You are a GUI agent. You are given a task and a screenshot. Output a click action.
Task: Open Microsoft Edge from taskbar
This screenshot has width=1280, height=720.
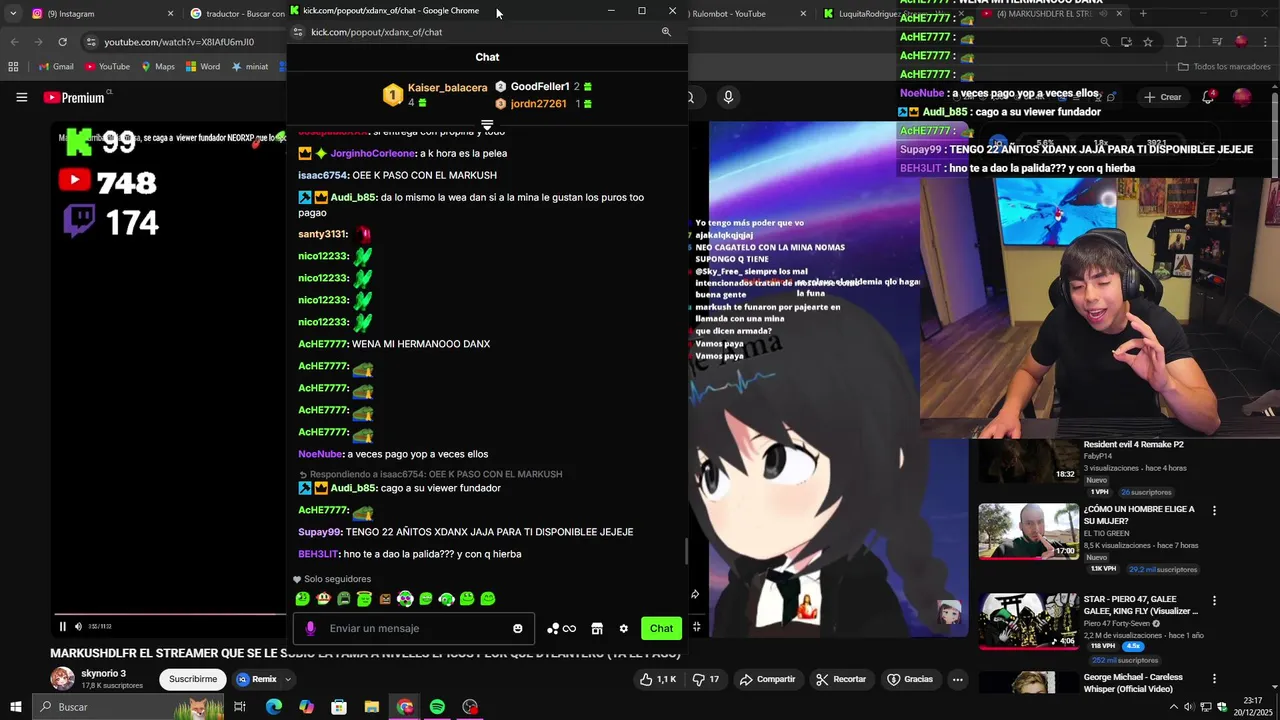274,707
